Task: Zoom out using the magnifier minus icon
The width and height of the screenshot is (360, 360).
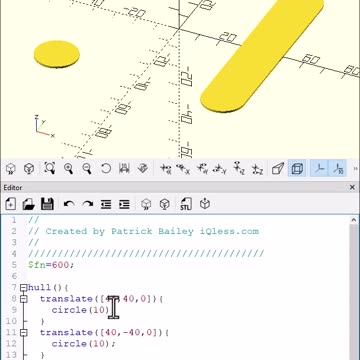Action: pyautogui.click(x=87, y=168)
